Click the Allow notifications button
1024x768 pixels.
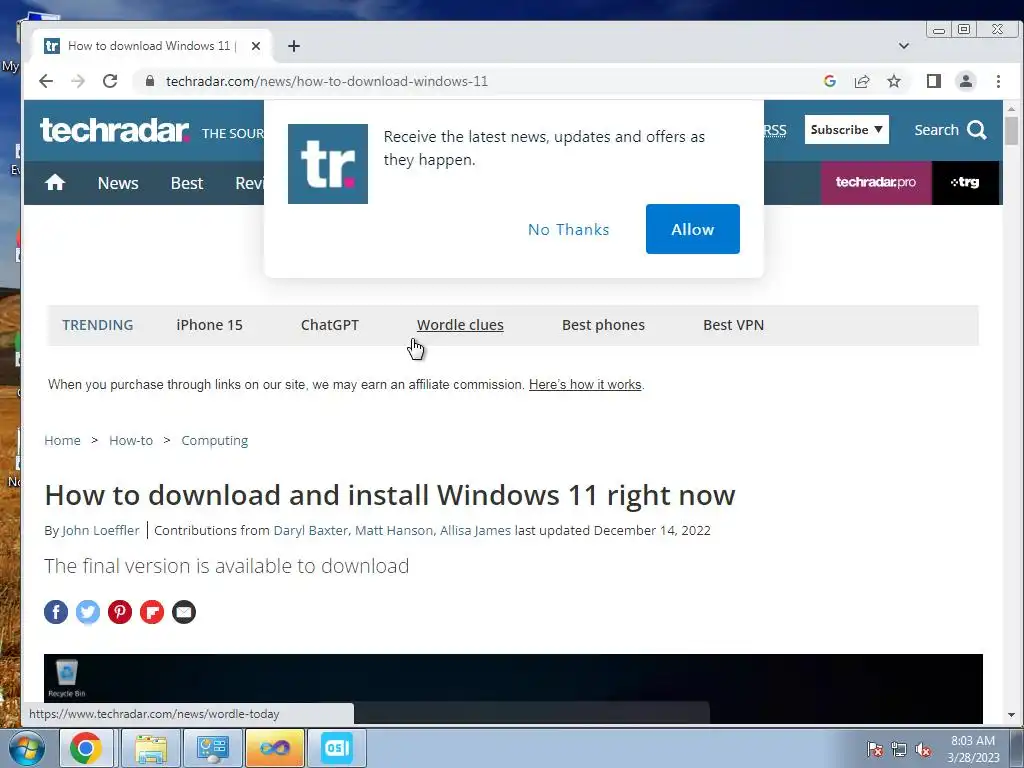coord(692,229)
